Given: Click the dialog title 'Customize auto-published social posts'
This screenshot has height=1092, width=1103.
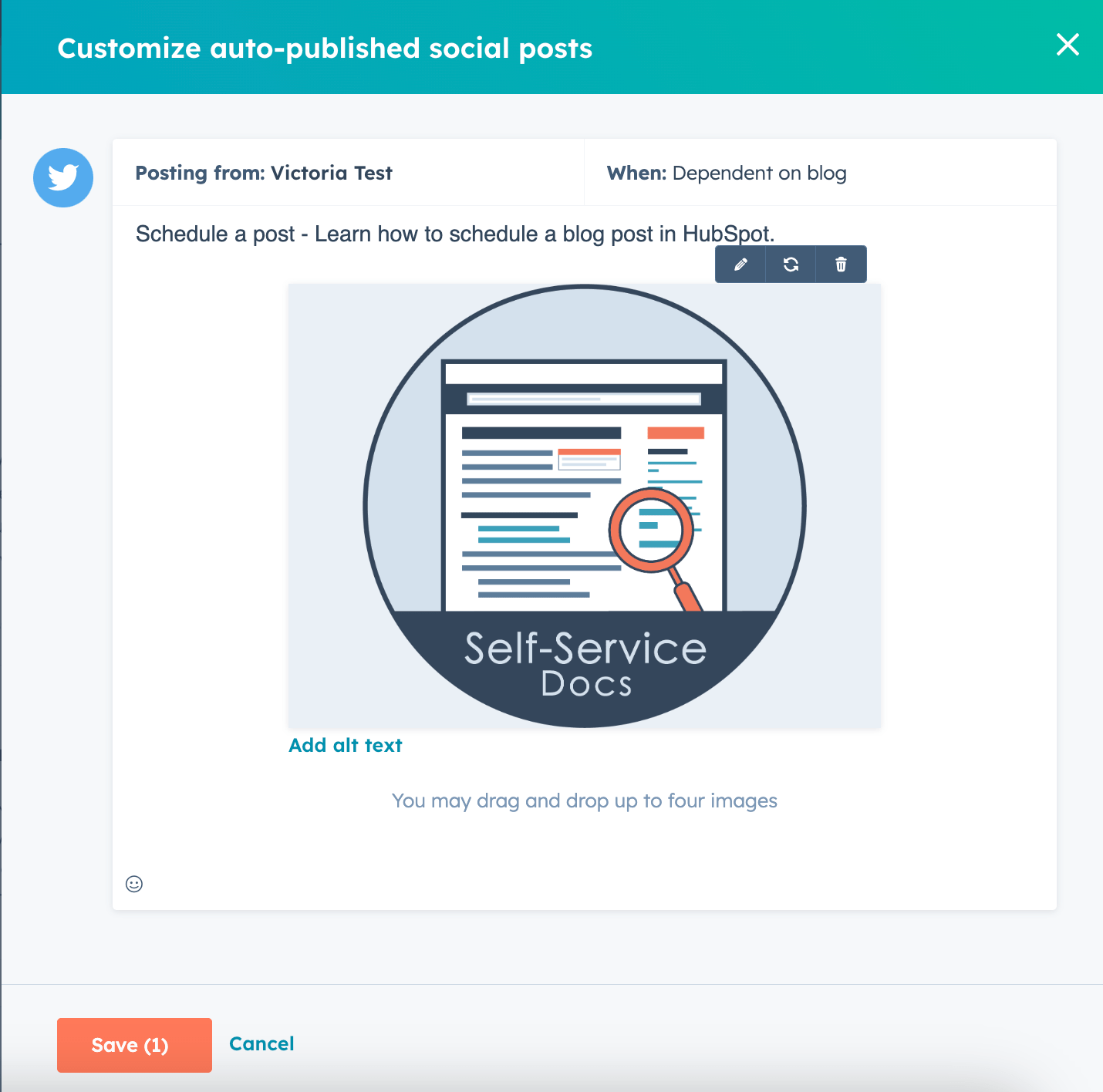Looking at the screenshot, I should 325,48.
